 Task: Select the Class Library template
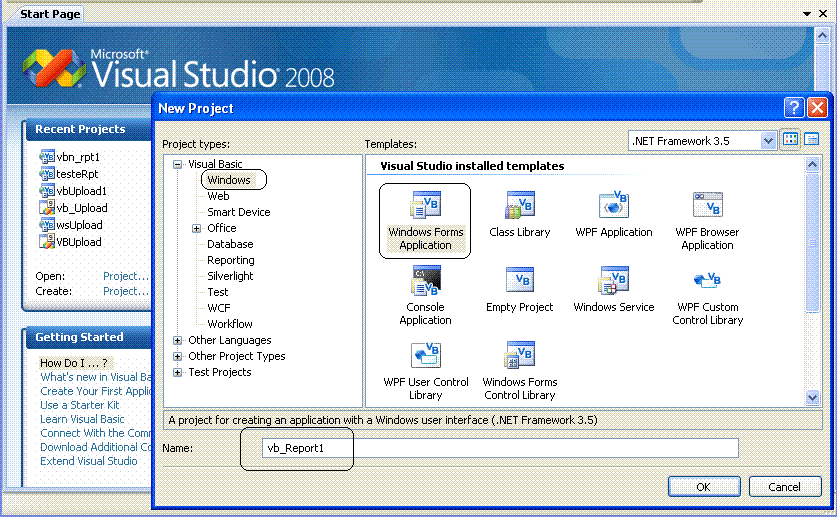pos(519,214)
